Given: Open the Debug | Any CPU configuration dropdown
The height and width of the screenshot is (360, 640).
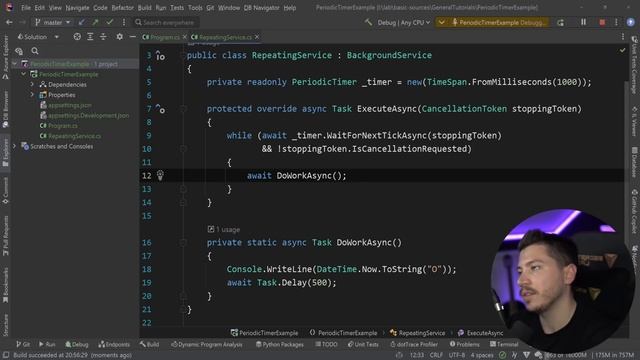Looking at the screenshot, I should tap(403, 22).
